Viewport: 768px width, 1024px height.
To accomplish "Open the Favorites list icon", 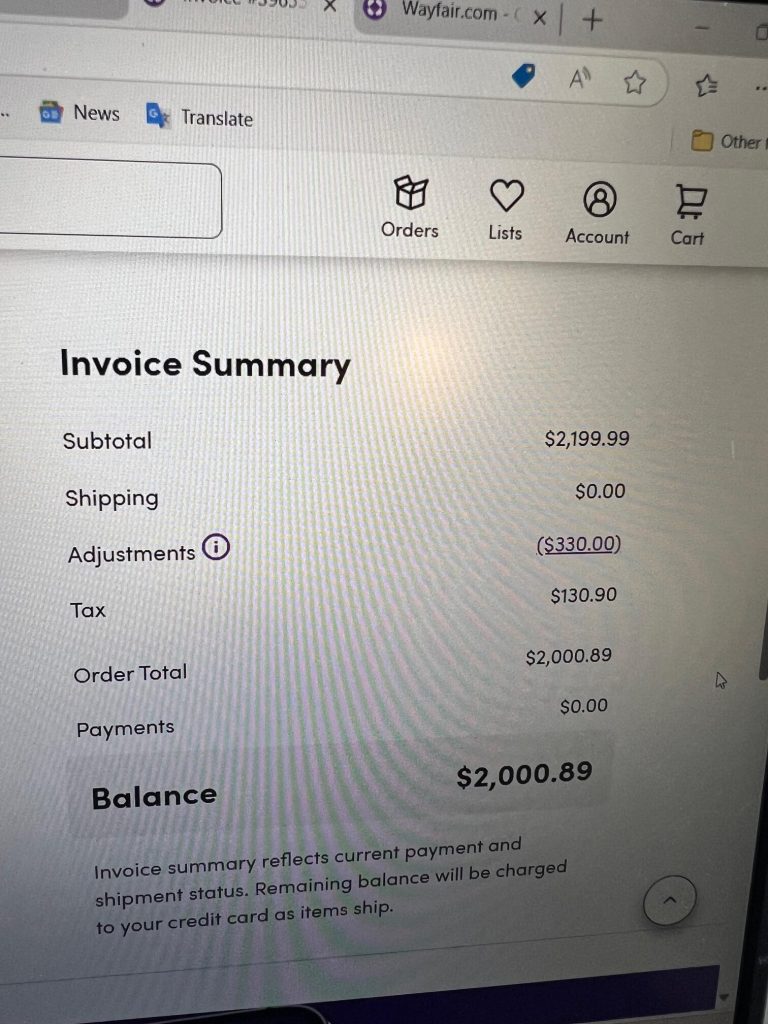I will pos(706,87).
